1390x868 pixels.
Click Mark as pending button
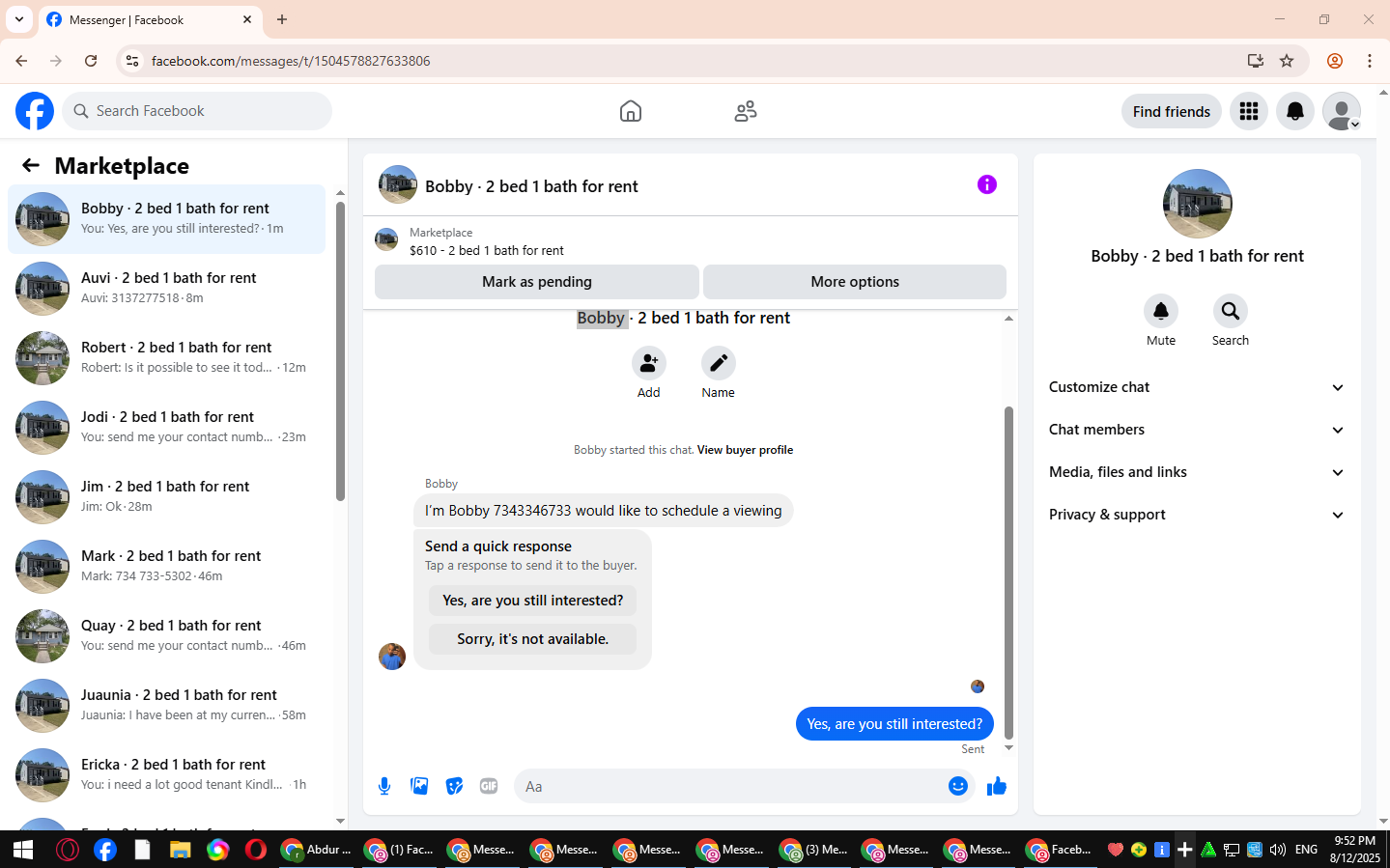pyautogui.click(x=537, y=282)
